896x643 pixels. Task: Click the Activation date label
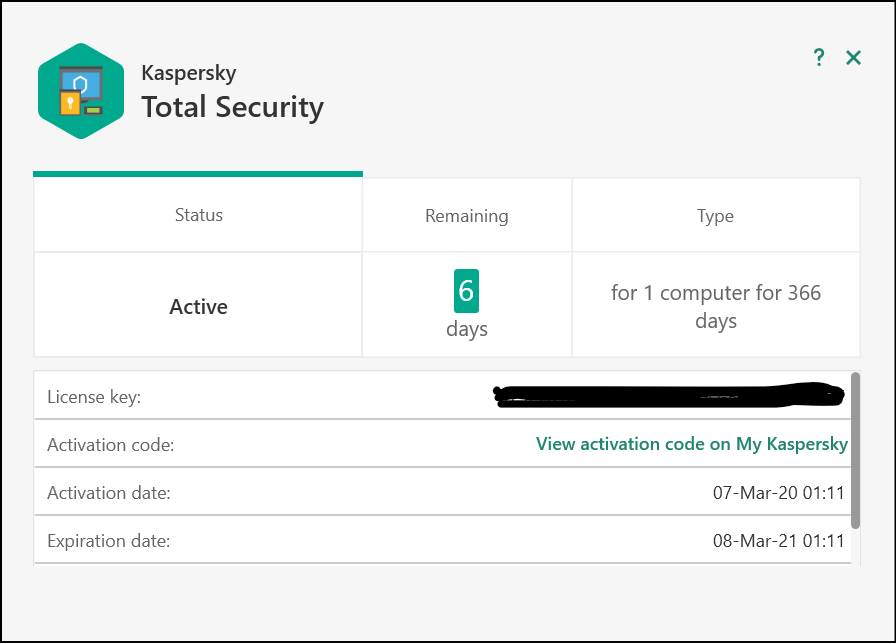109,493
